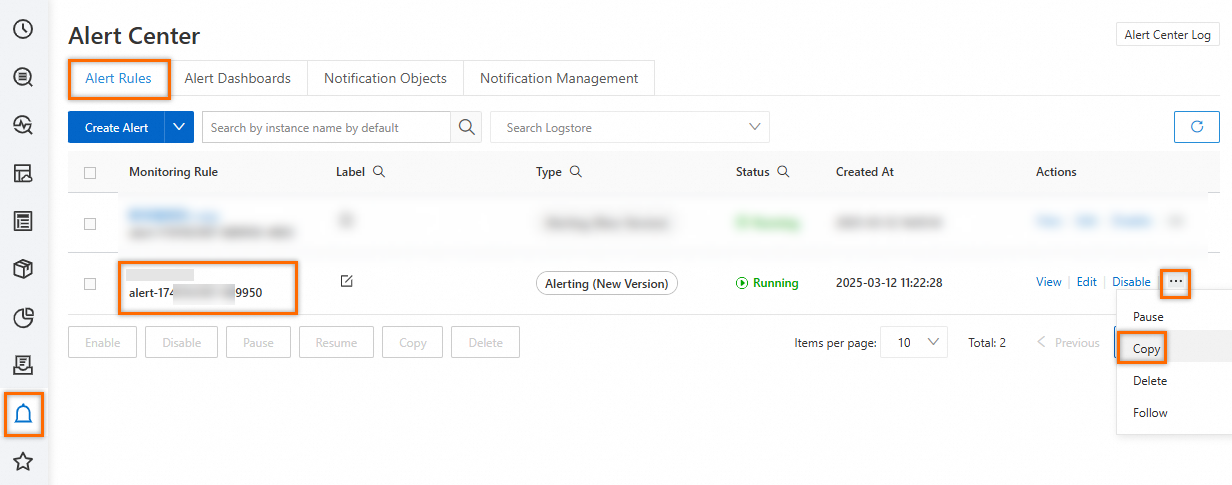Open the three-dots more actions menu
Screen dimensions: 1232x485
click(x=1176, y=282)
